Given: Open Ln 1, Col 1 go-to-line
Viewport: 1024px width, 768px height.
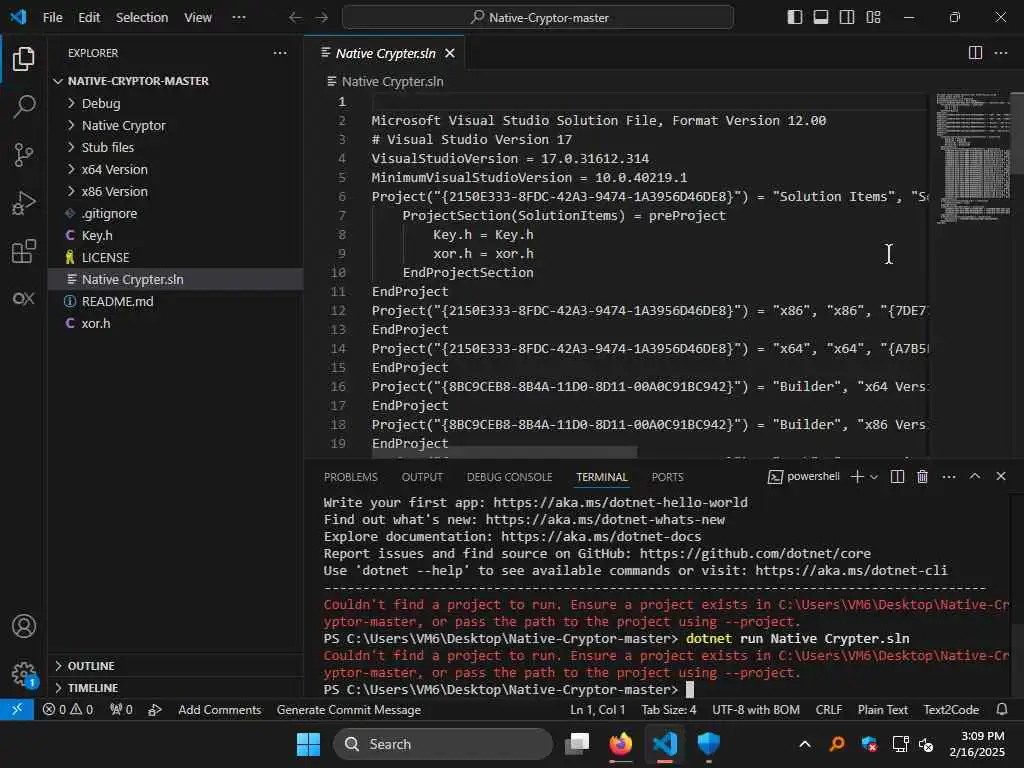Looking at the screenshot, I should [598, 710].
